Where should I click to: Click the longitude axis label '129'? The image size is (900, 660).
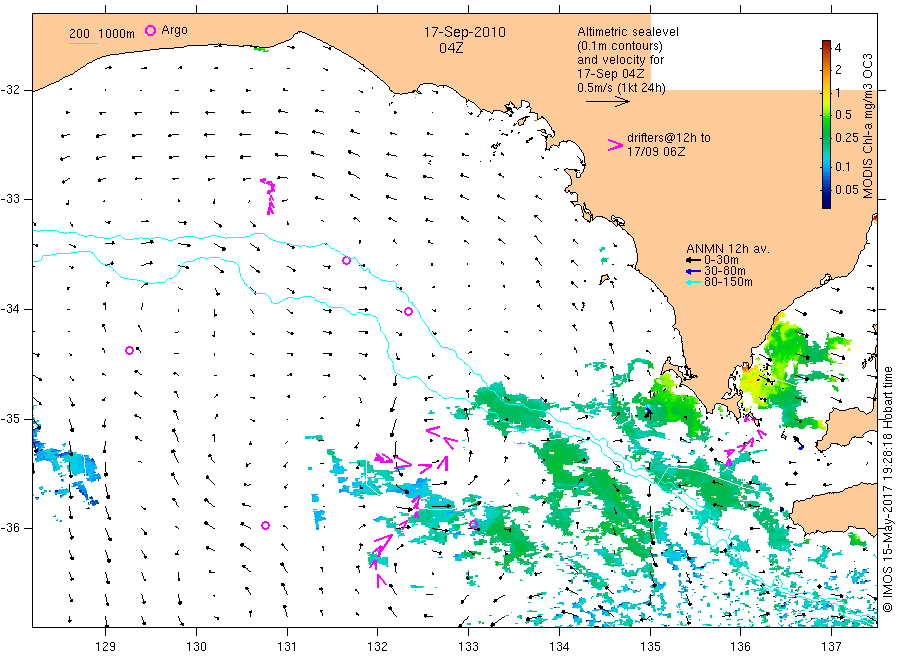point(106,647)
